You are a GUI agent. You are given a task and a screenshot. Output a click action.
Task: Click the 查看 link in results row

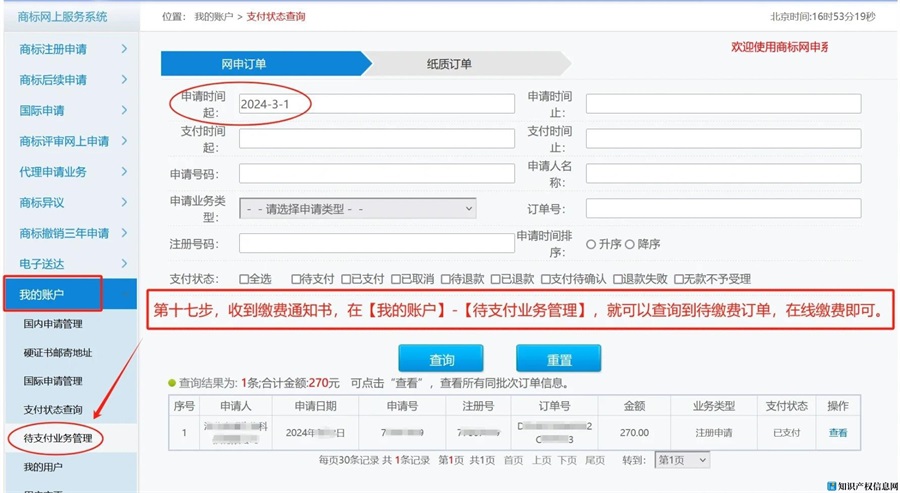[837, 433]
